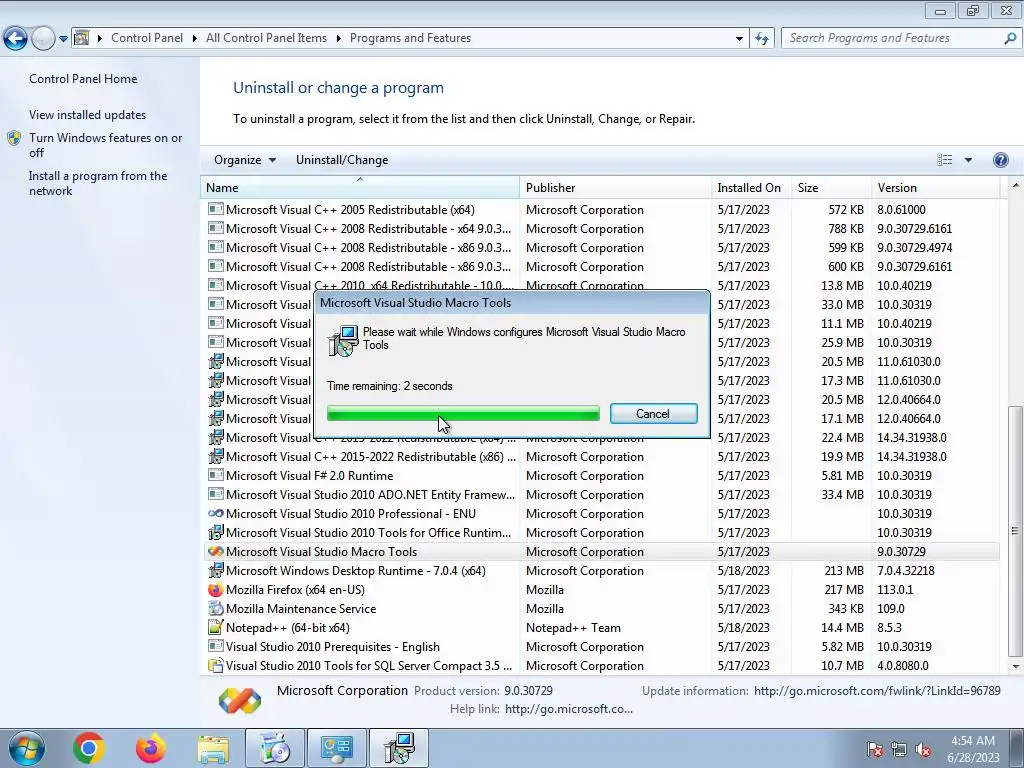Screen dimensions: 1024x768
Task: Click Visual Studio Tools for Office Runtime icon
Action: click(216, 532)
